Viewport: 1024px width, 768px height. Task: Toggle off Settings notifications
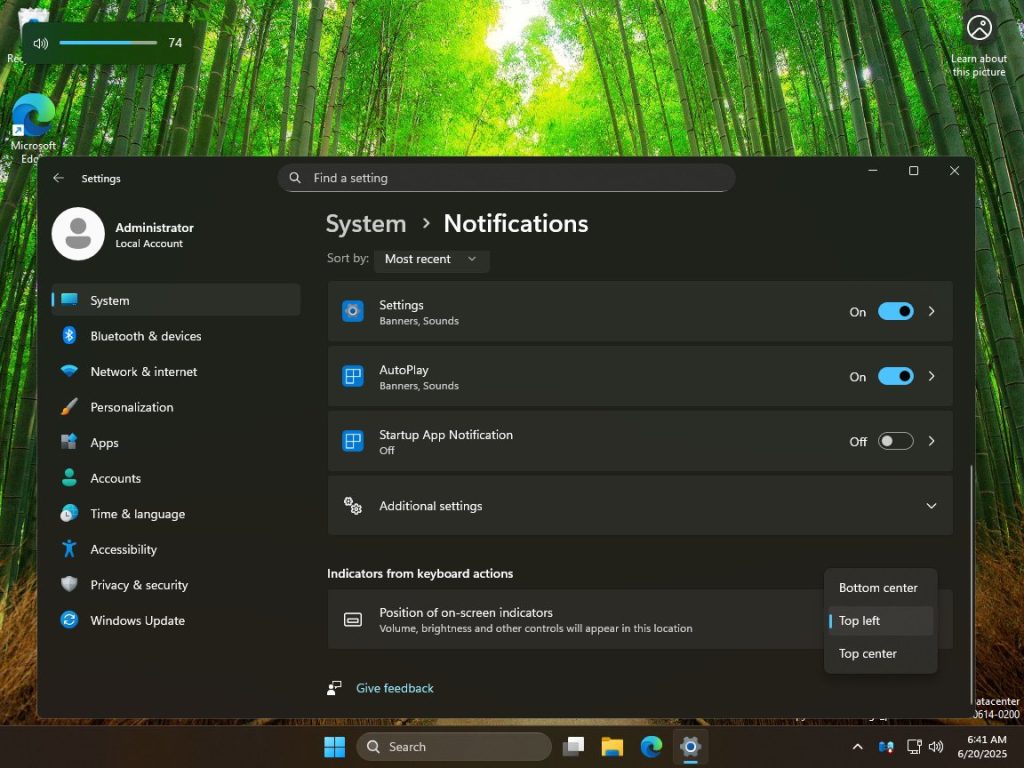895,311
